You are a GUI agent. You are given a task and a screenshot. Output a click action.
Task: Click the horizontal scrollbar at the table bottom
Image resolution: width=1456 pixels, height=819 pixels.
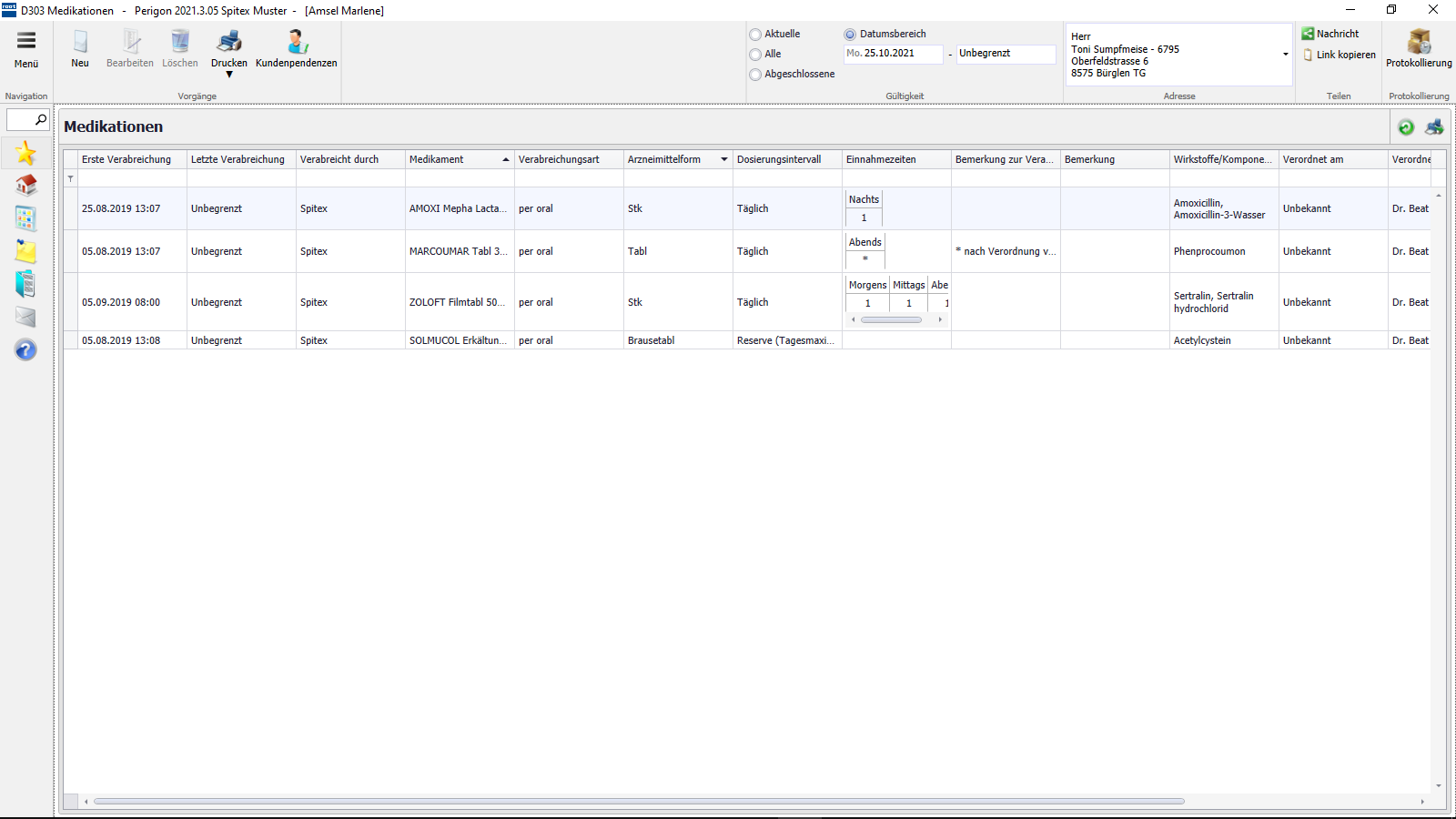[637, 802]
